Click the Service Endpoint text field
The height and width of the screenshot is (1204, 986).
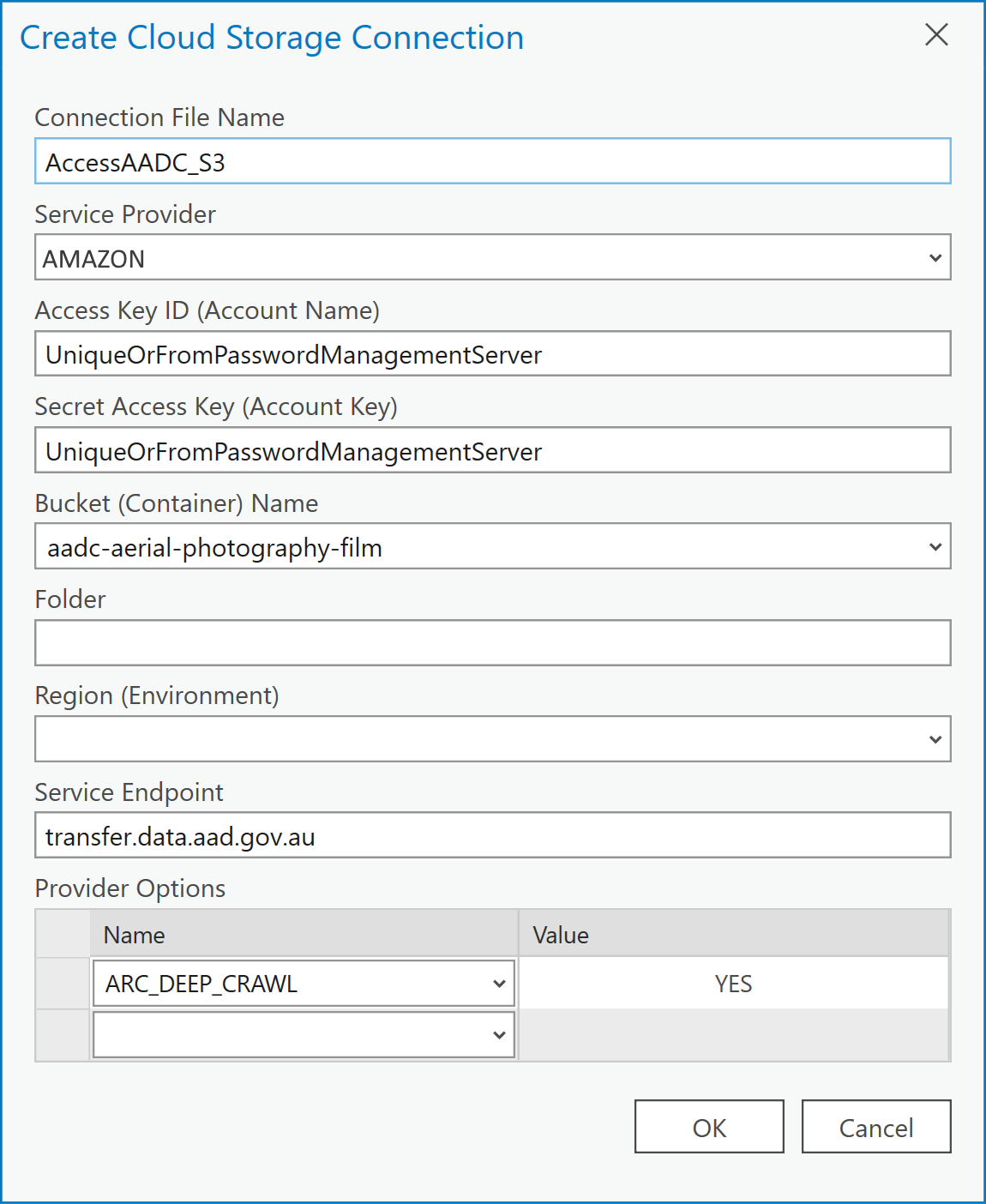(x=493, y=835)
